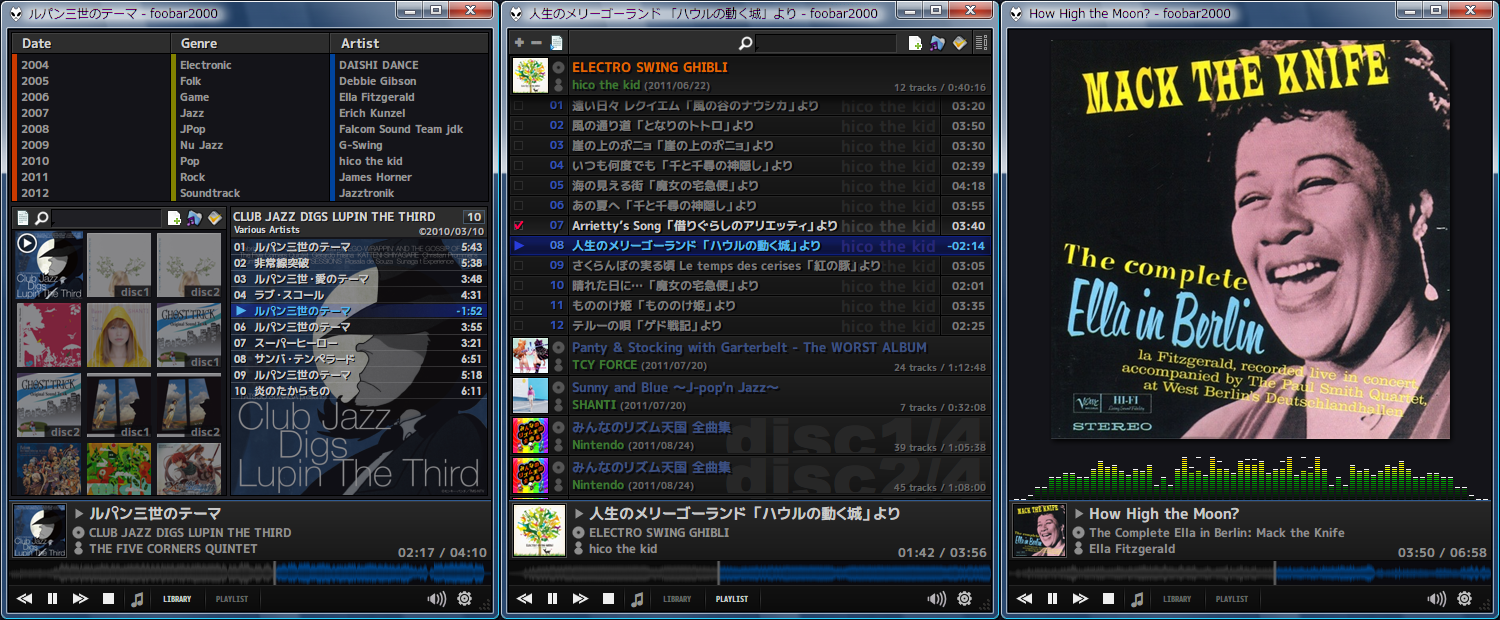Select track 03 ルパン三世・愛のテーマ in left tracklist
This screenshot has width=1500, height=620.
pyautogui.click(x=359, y=279)
